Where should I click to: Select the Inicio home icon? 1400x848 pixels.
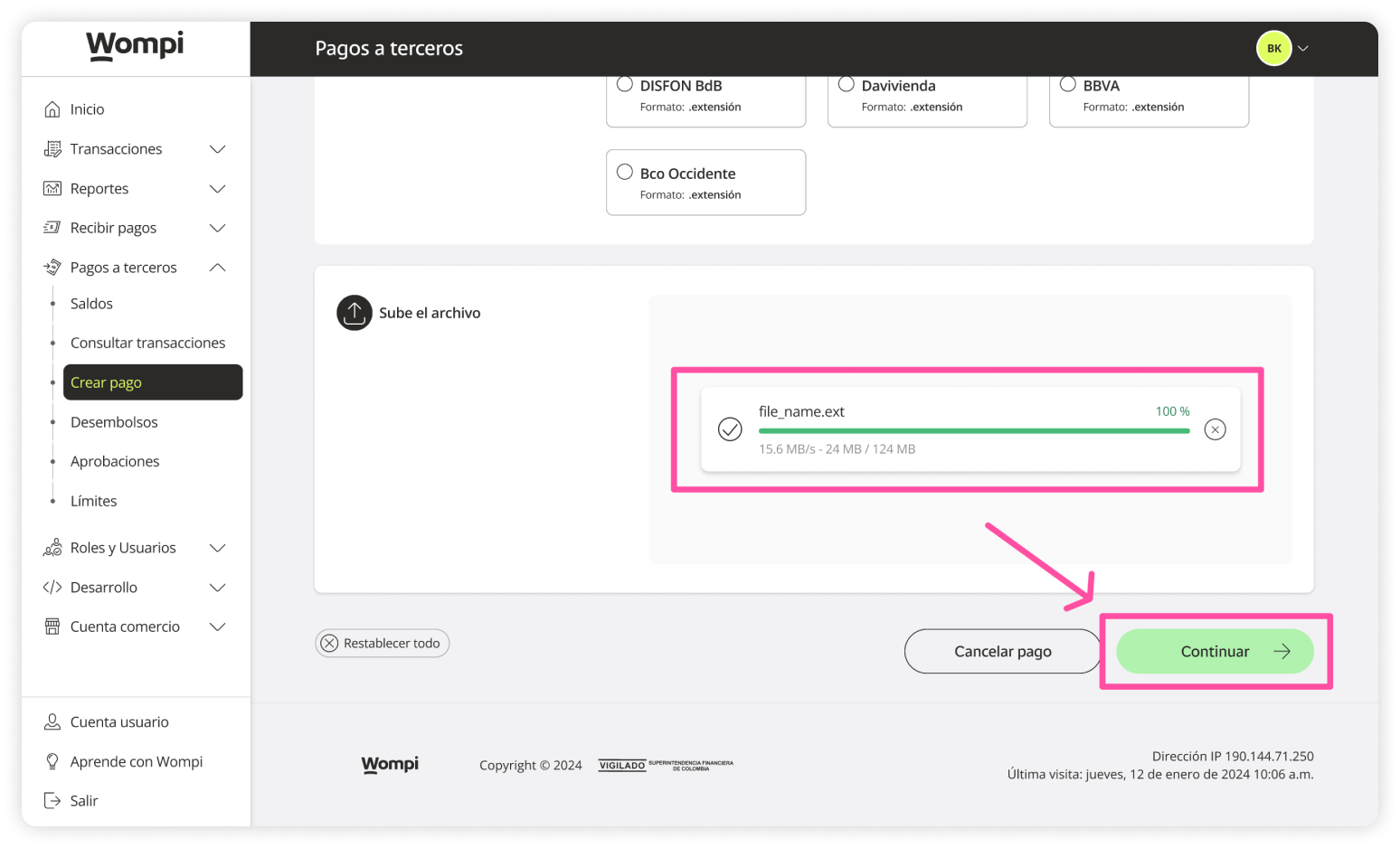click(53, 108)
